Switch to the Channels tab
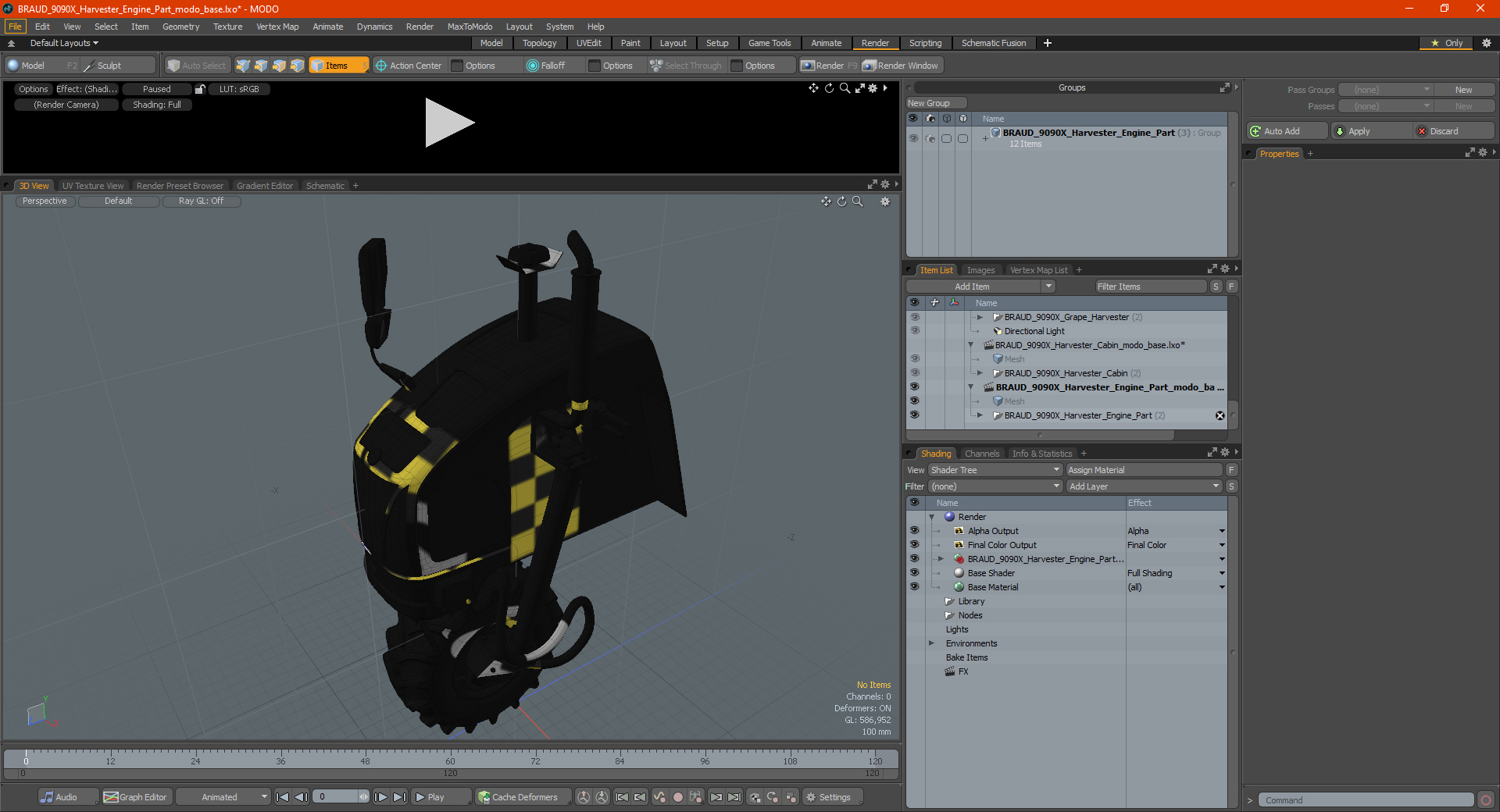This screenshot has height=812, width=1500. pos(981,454)
